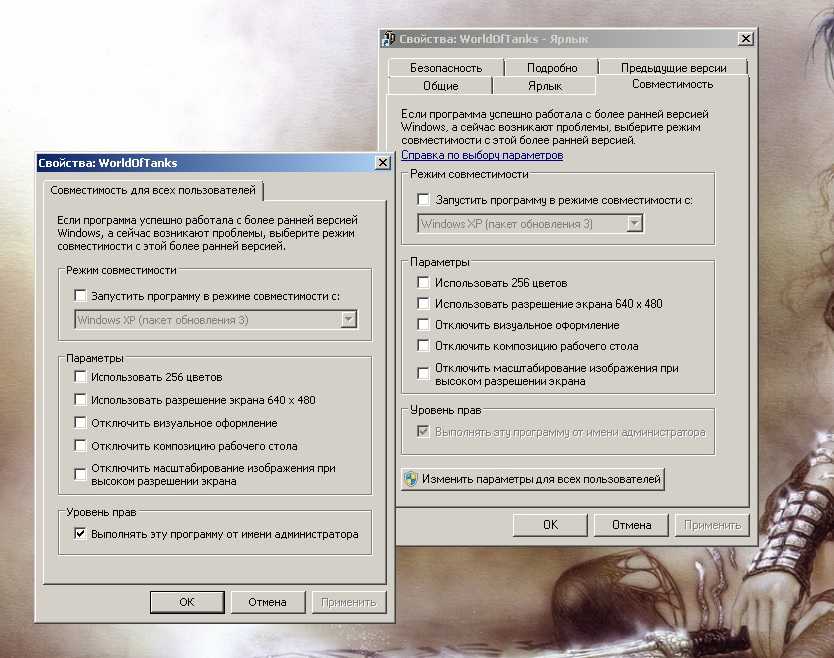
Task: Close the WorldOfTanks - Ярлык properties window
Action: click(746, 38)
